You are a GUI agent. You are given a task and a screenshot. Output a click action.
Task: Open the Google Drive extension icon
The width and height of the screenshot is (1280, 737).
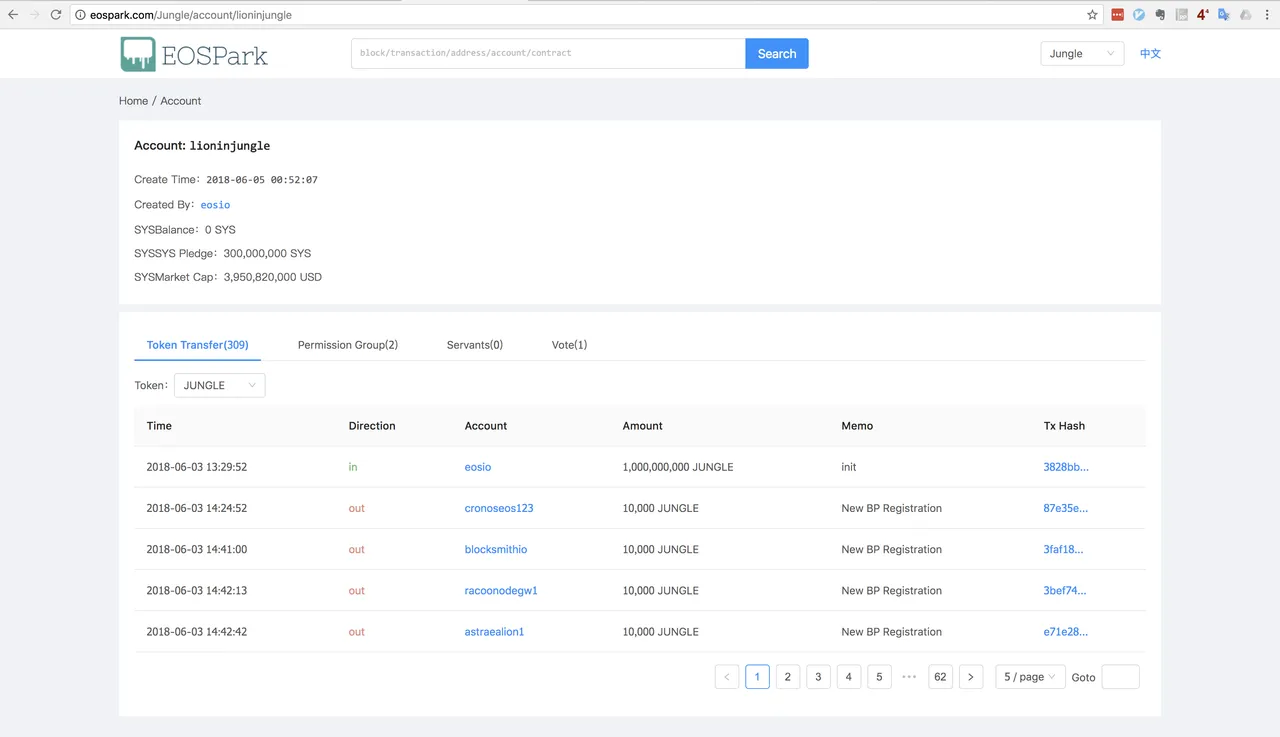(x=1245, y=15)
